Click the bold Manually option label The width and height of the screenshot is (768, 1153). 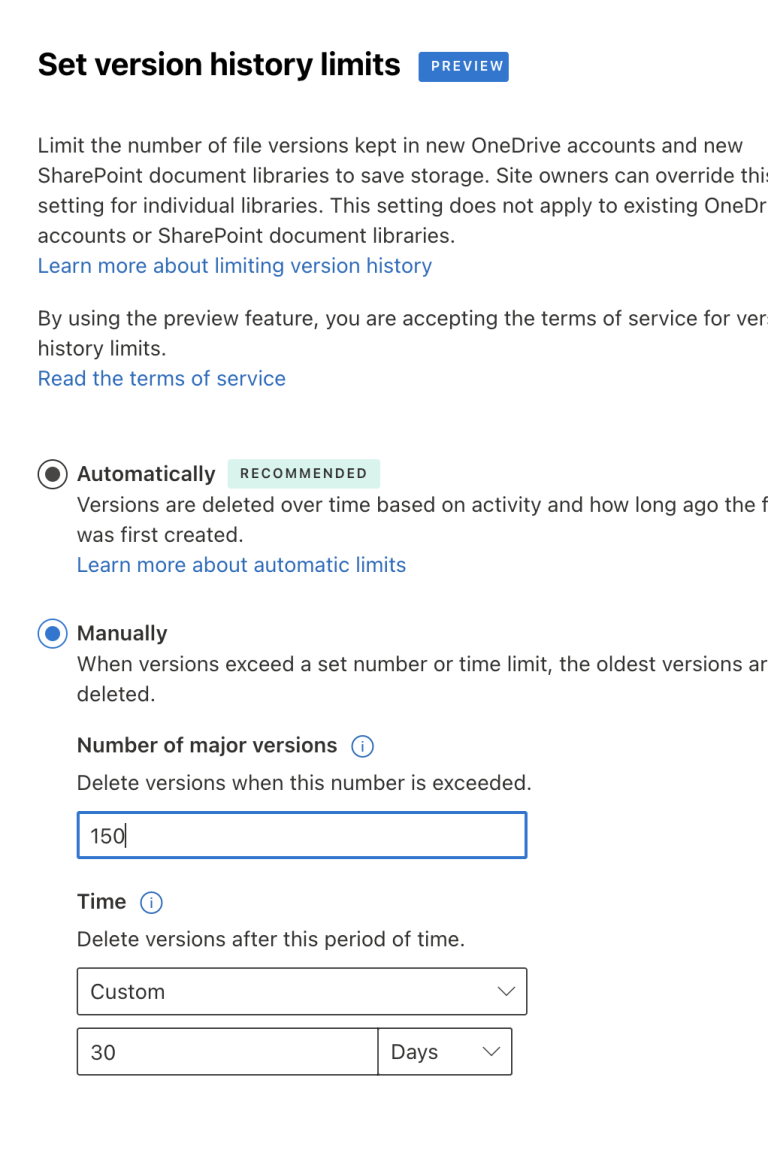122,633
